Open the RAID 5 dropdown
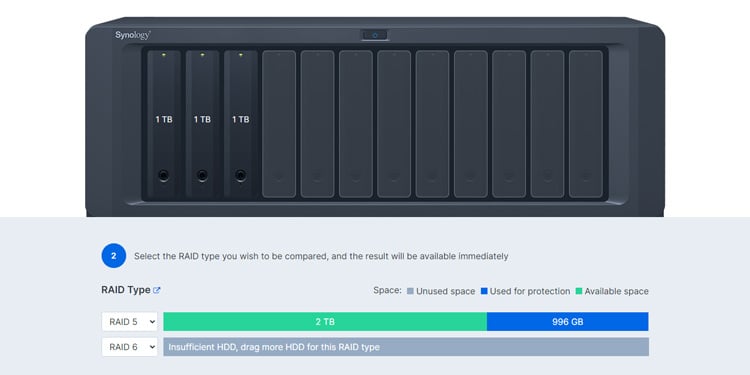 pyautogui.click(x=130, y=322)
